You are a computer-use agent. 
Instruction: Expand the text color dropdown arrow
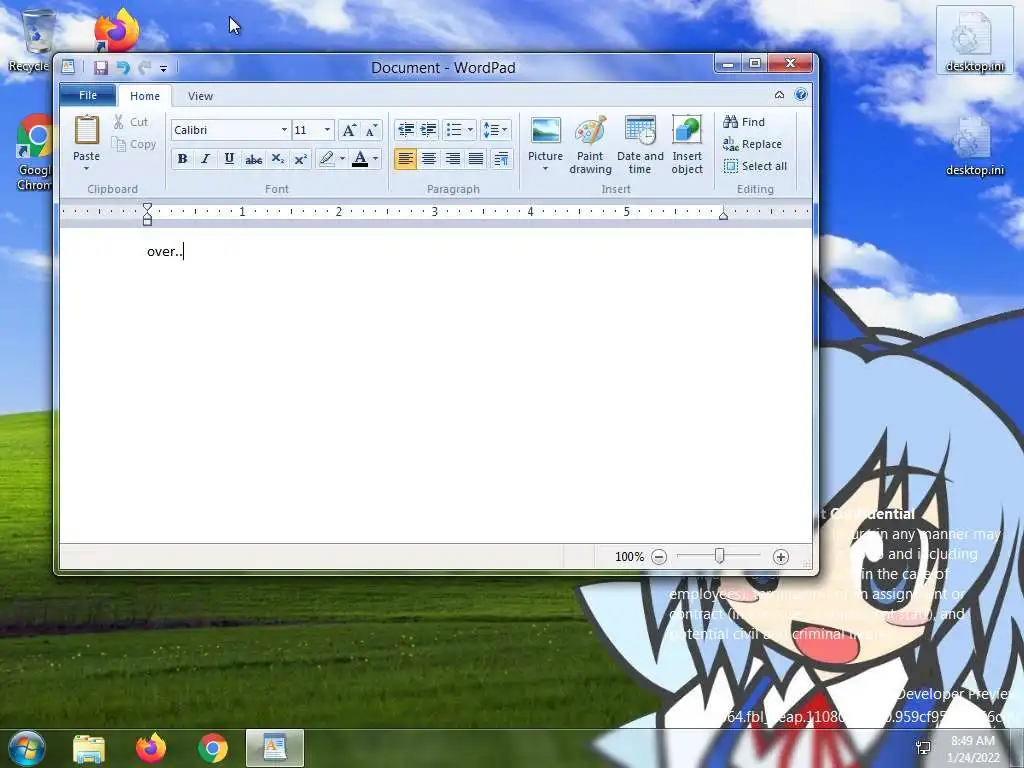[x=376, y=159]
